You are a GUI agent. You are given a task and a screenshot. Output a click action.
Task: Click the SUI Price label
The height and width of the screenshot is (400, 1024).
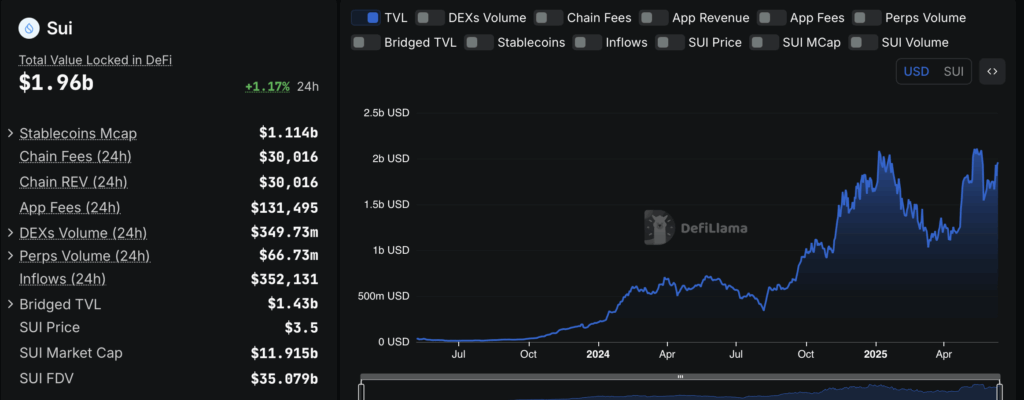click(x=50, y=327)
